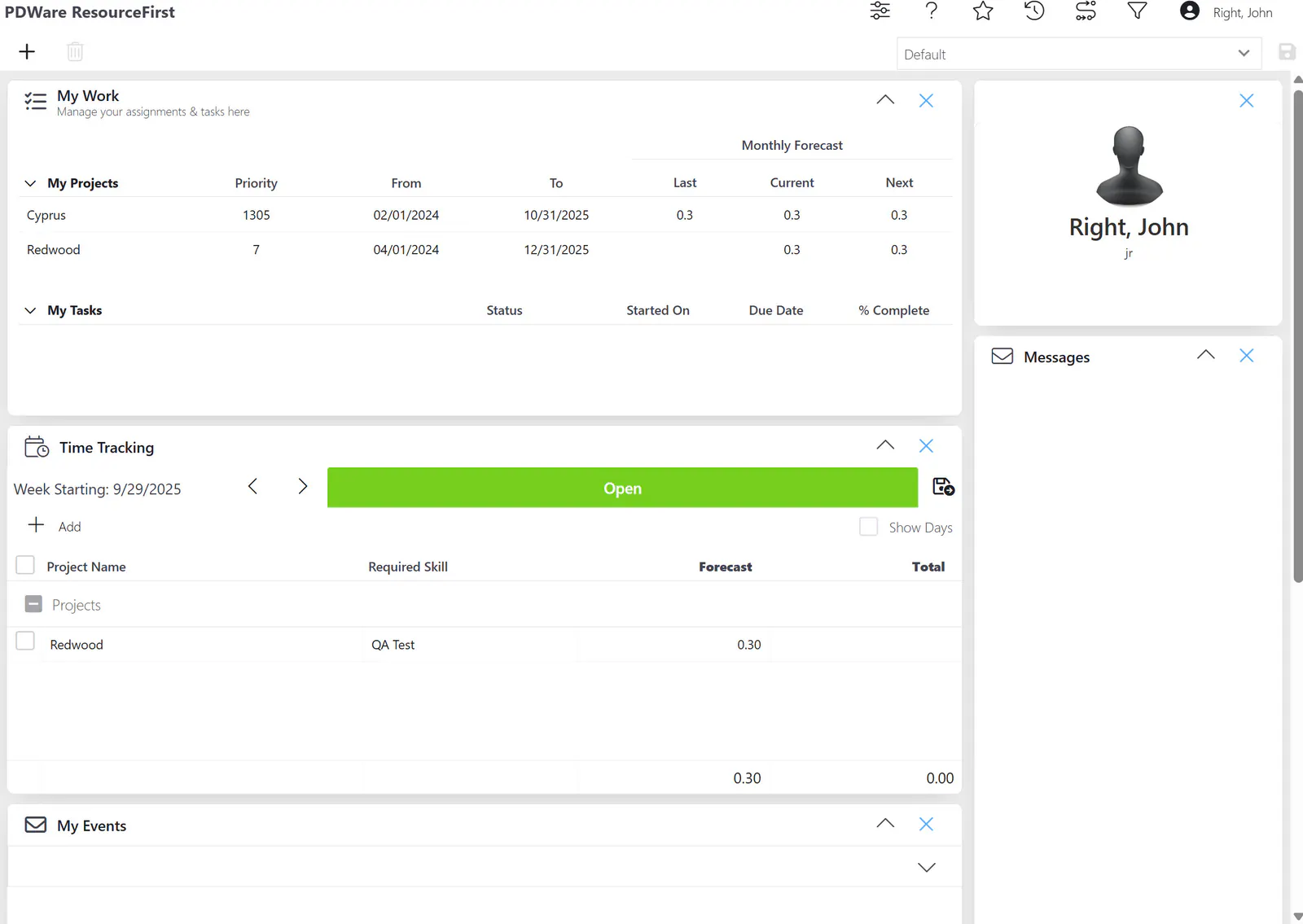Click the swap arrows icon in header
This screenshot has width=1303, height=924.
(1086, 11)
